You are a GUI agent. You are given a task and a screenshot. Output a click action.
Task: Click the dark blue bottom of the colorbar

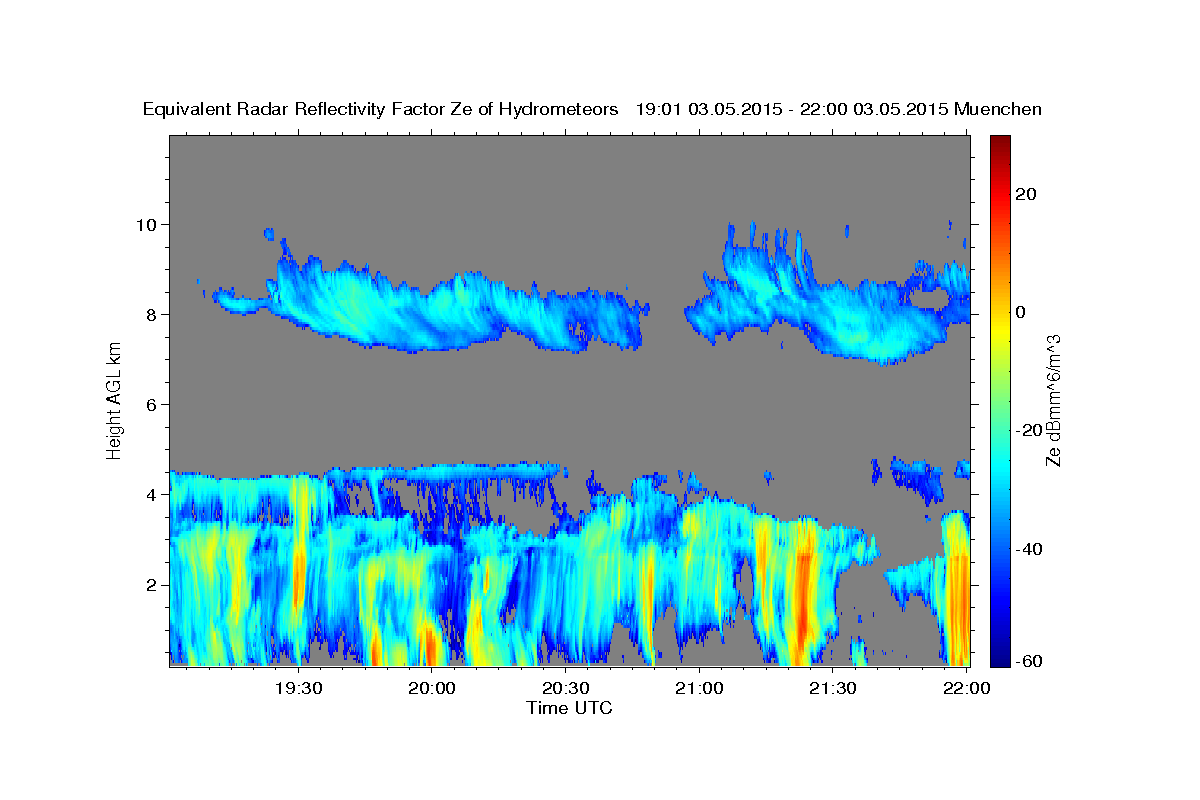pos(999,658)
